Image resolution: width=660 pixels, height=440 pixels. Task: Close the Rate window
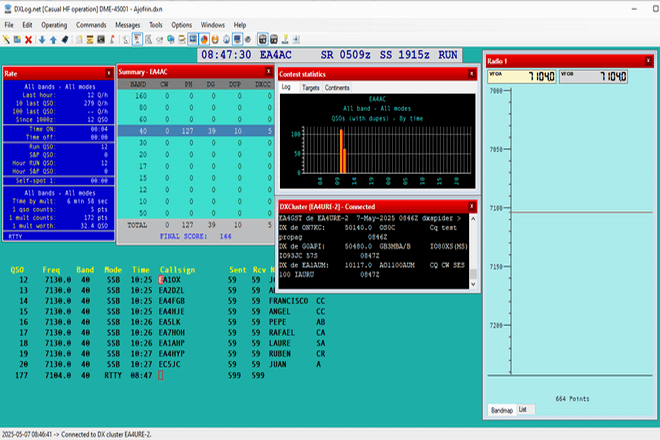(x=109, y=73)
